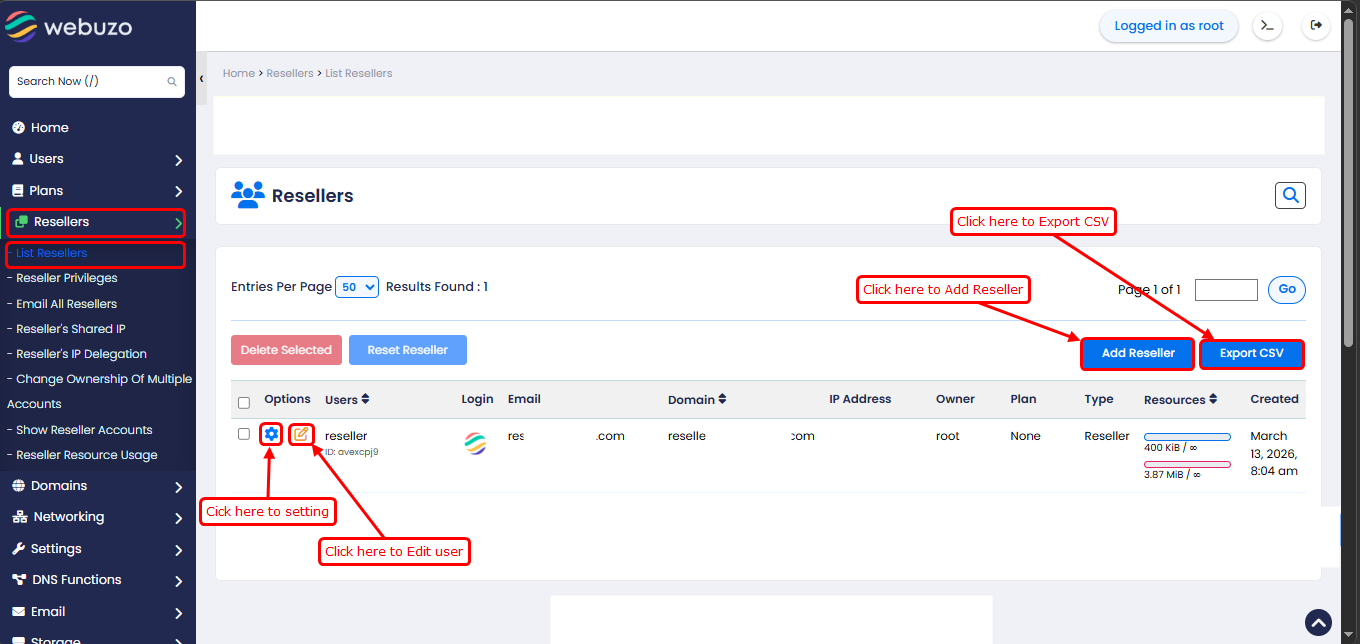Screen dimensions: 1360x644
Task: Open the reseller settings gear icon
Action: (x=271, y=434)
